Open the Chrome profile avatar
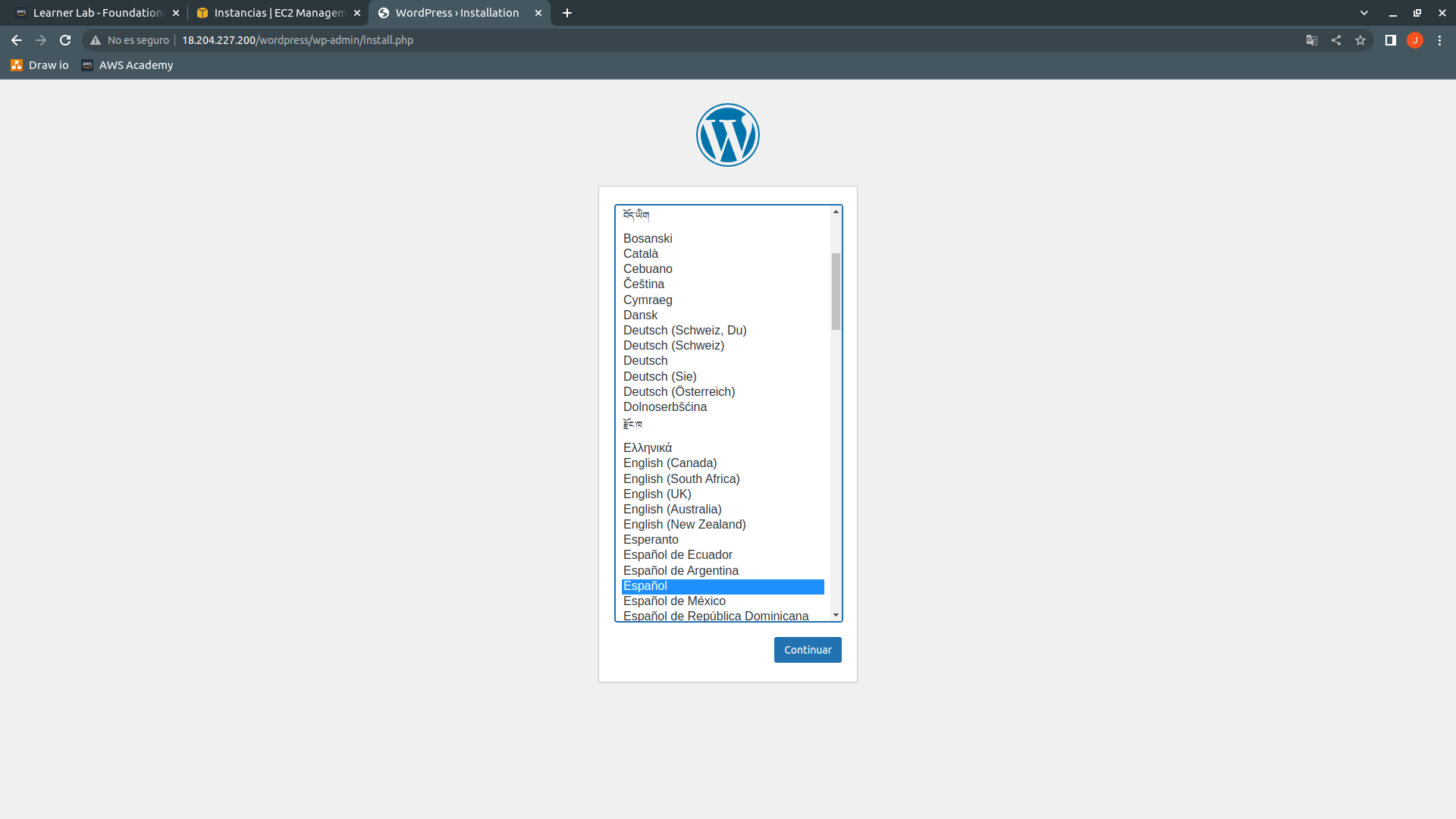Viewport: 1456px width, 819px height. tap(1415, 40)
